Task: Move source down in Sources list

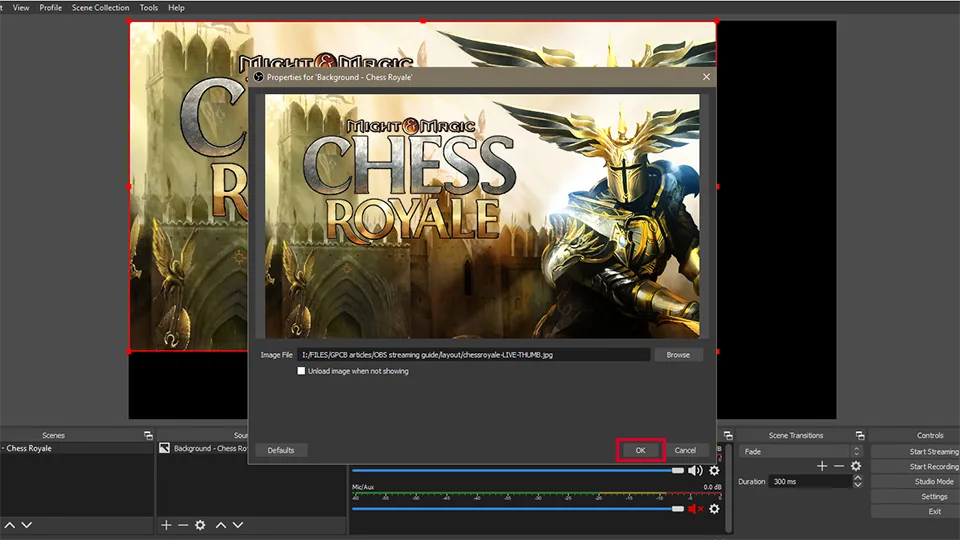Action: [238, 525]
